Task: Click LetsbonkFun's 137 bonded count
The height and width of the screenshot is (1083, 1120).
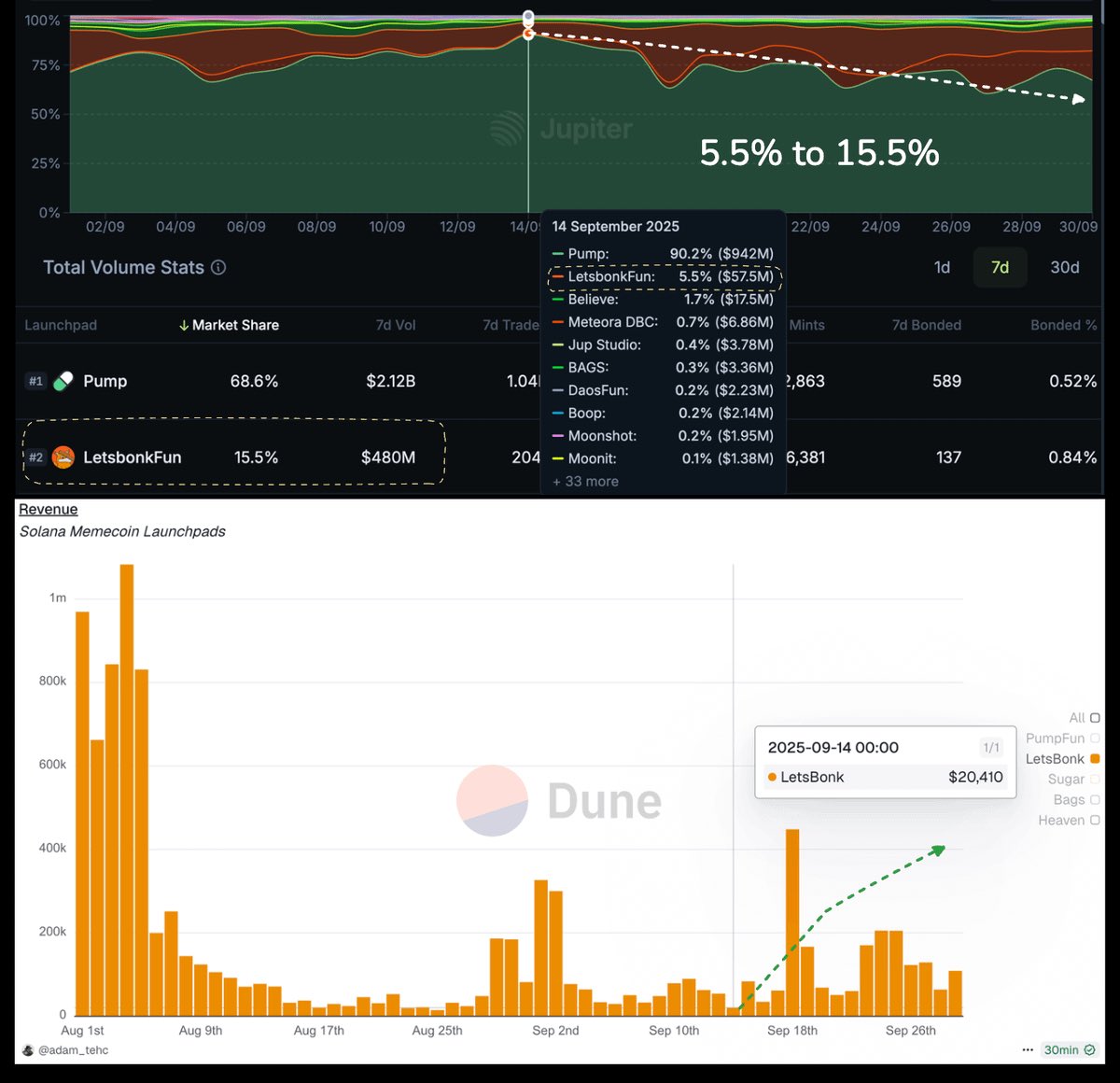Action: 948,457
